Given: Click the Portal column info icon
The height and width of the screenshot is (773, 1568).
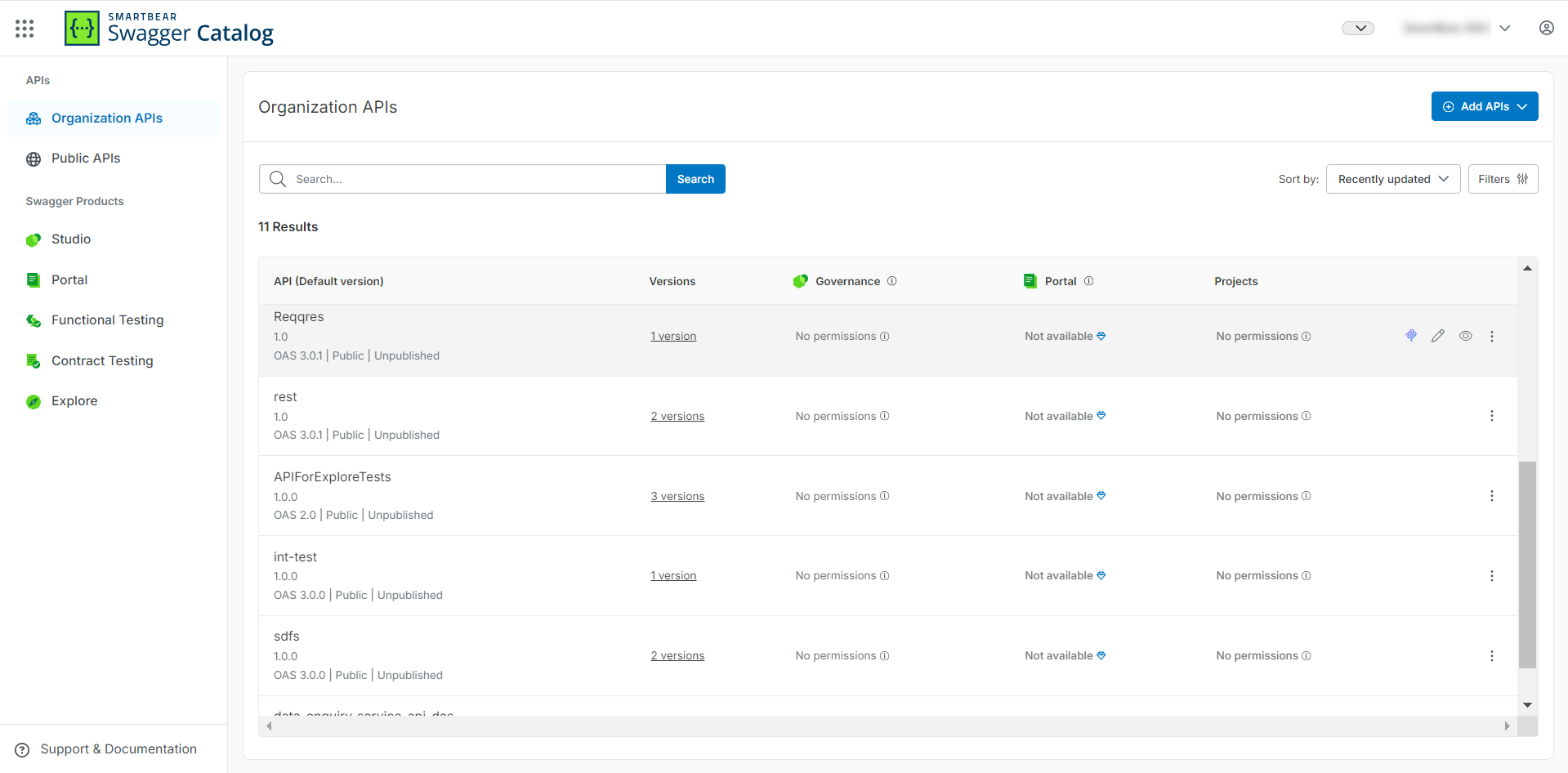Looking at the screenshot, I should (1088, 281).
